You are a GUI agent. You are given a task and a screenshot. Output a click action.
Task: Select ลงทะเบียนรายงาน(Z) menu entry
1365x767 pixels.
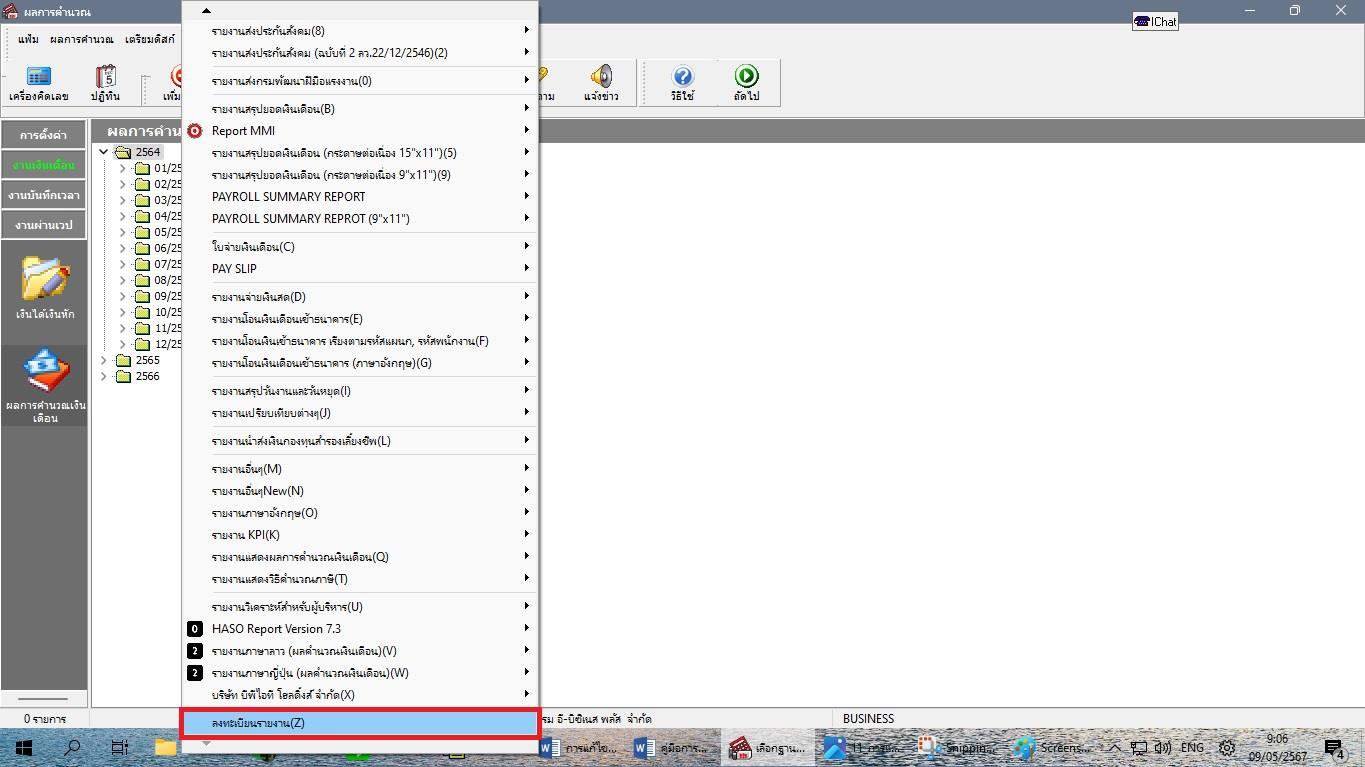pos(359,722)
